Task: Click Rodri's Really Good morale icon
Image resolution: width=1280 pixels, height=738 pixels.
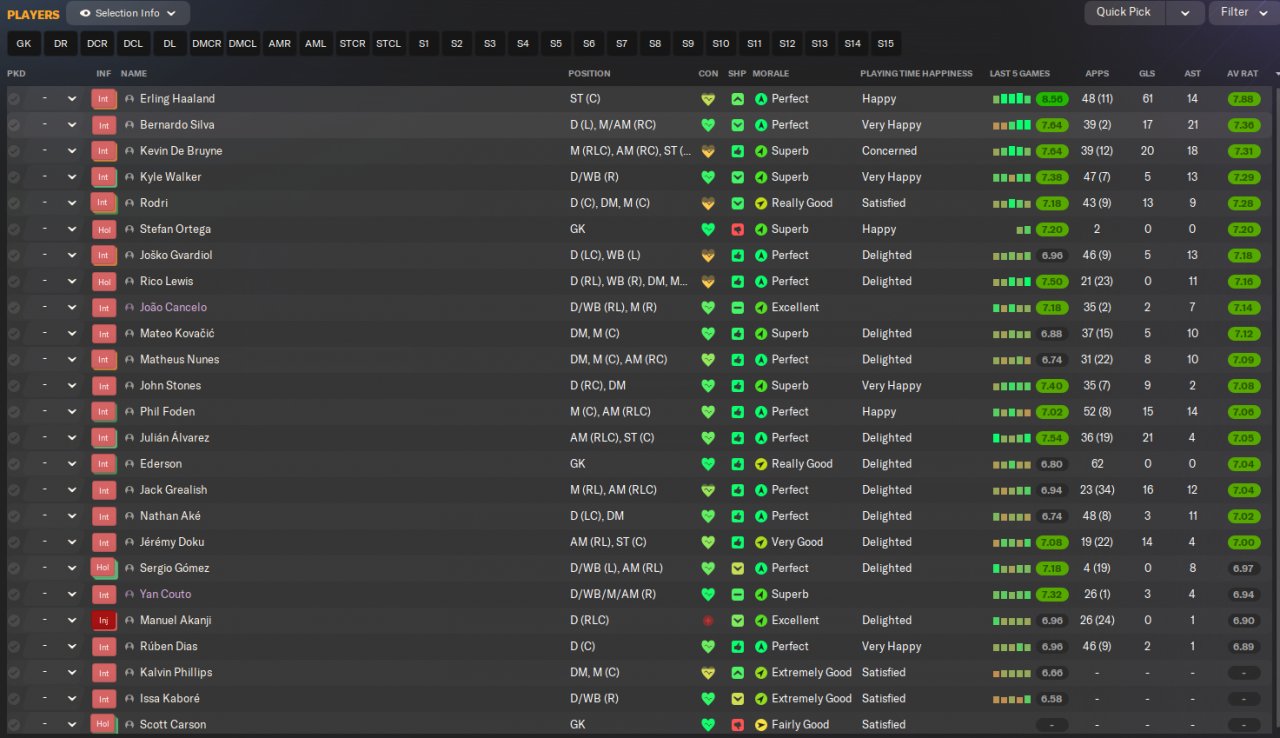Action: click(x=761, y=203)
